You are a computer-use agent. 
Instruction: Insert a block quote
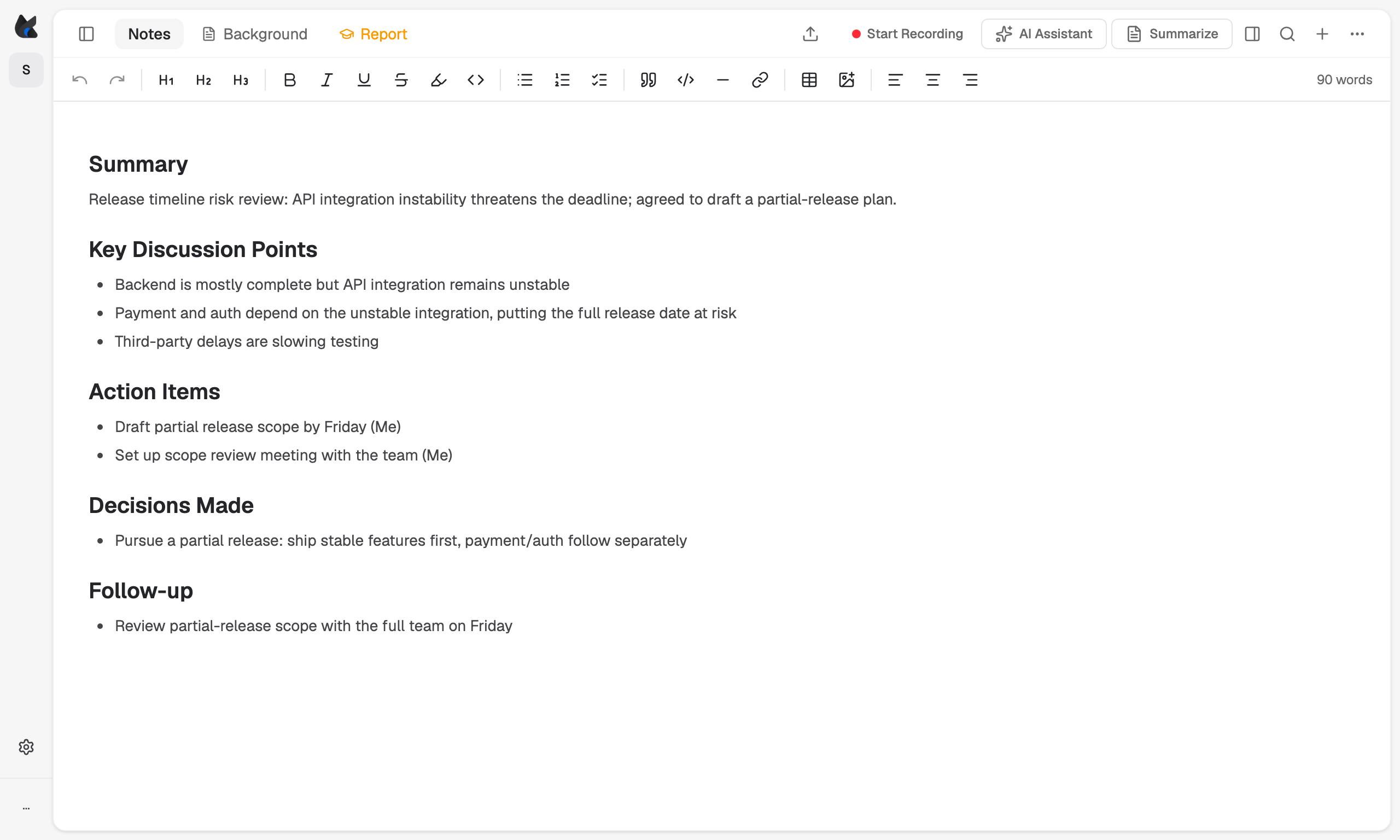[x=649, y=80]
